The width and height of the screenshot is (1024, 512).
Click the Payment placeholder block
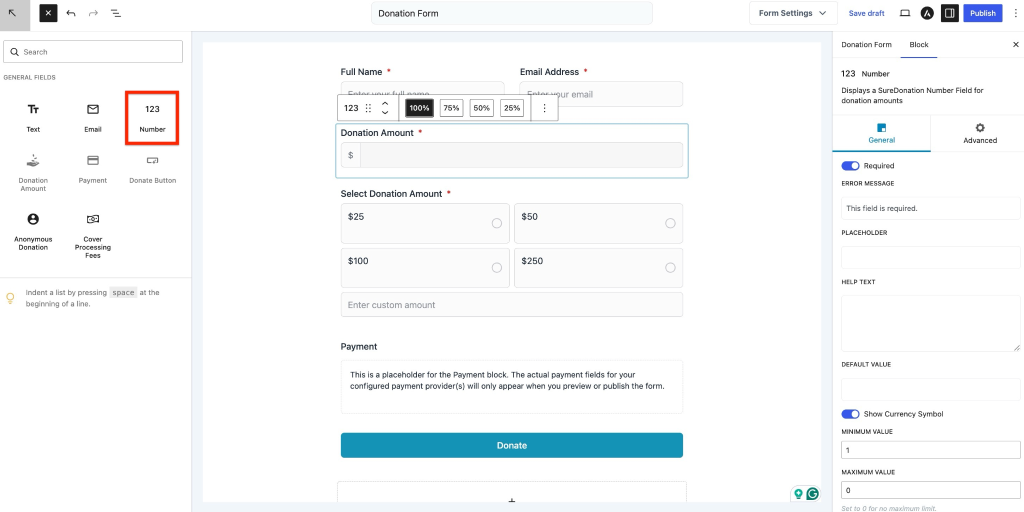click(512, 387)
